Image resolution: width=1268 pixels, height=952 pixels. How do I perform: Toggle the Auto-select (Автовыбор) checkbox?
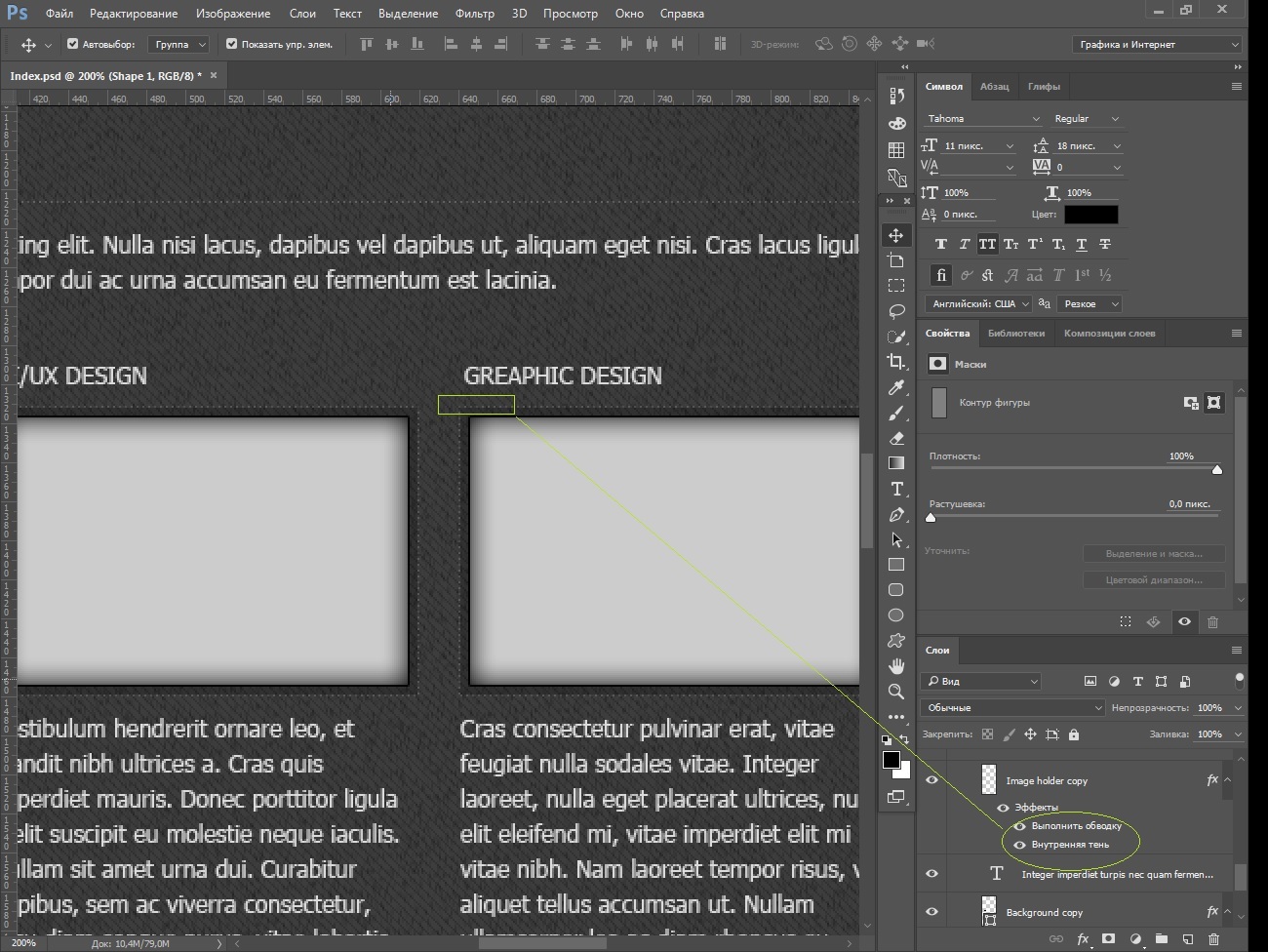coord(72,44)
